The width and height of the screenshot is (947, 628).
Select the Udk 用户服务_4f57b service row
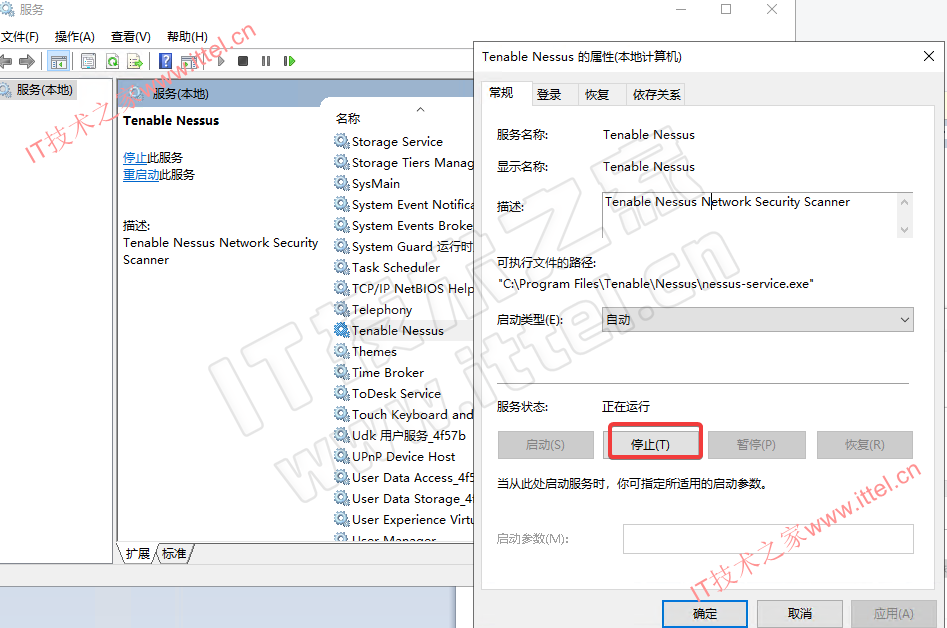click(404, 435)
